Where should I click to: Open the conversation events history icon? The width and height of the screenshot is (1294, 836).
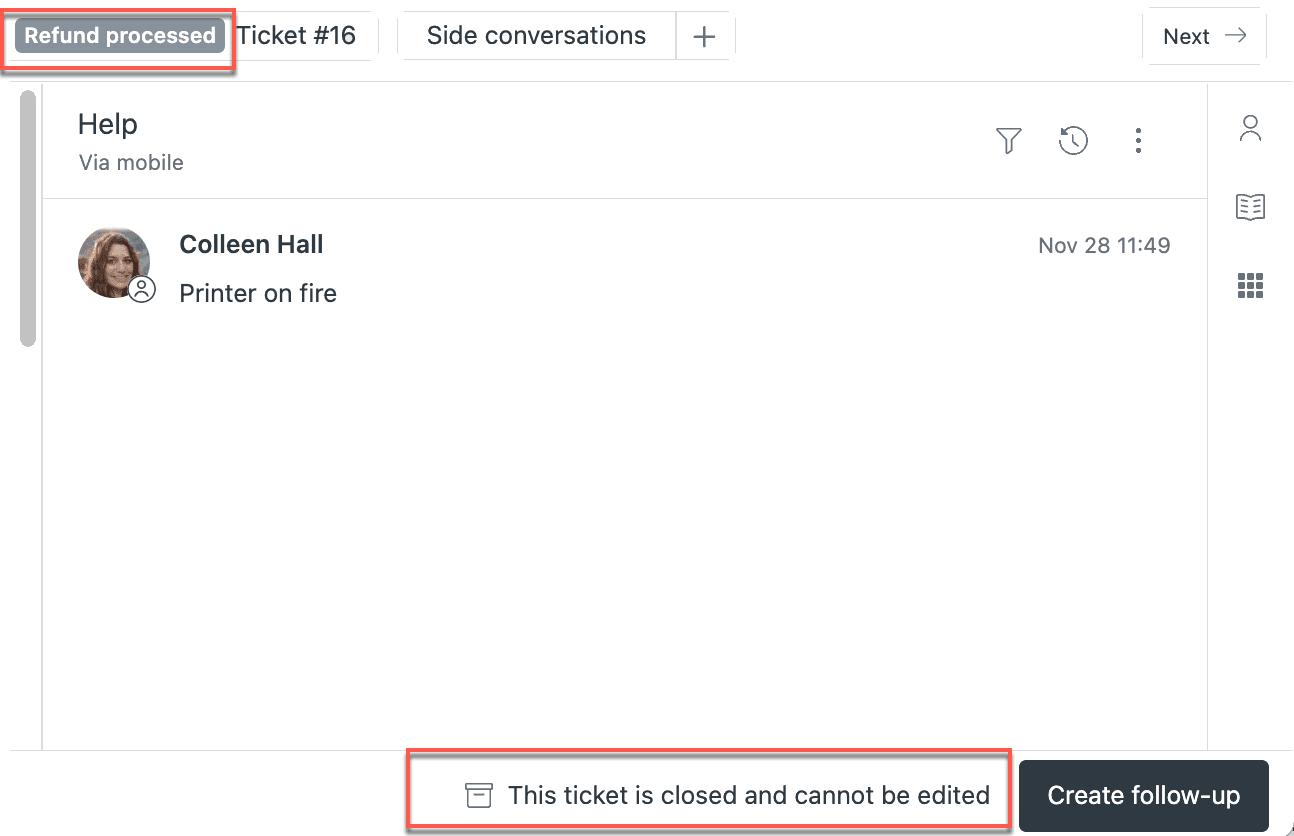1073,141
